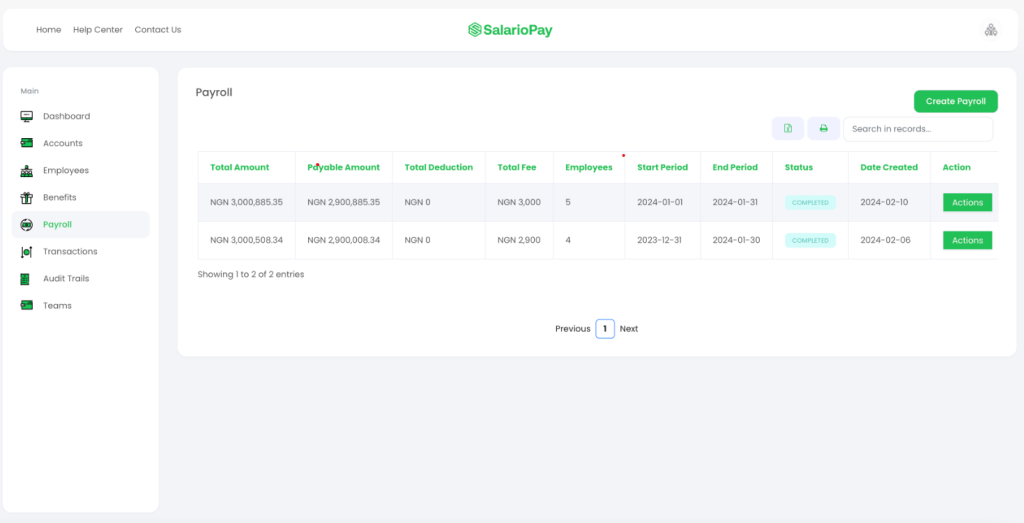1024x523 pixels.
Task: Focus the Search in records field
Action: pyautogui.click(x=918, y=129)
